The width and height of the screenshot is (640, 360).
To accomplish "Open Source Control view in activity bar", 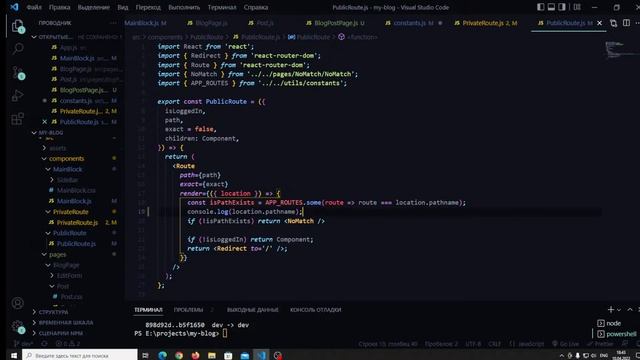I will click(x=18, y=73).
